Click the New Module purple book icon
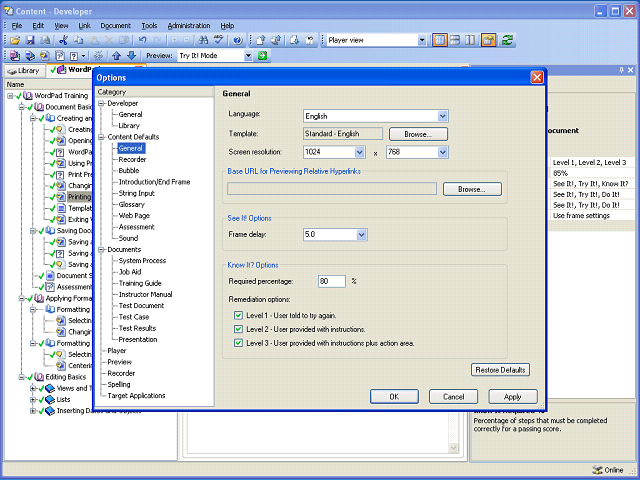 [x=15, y=56]
